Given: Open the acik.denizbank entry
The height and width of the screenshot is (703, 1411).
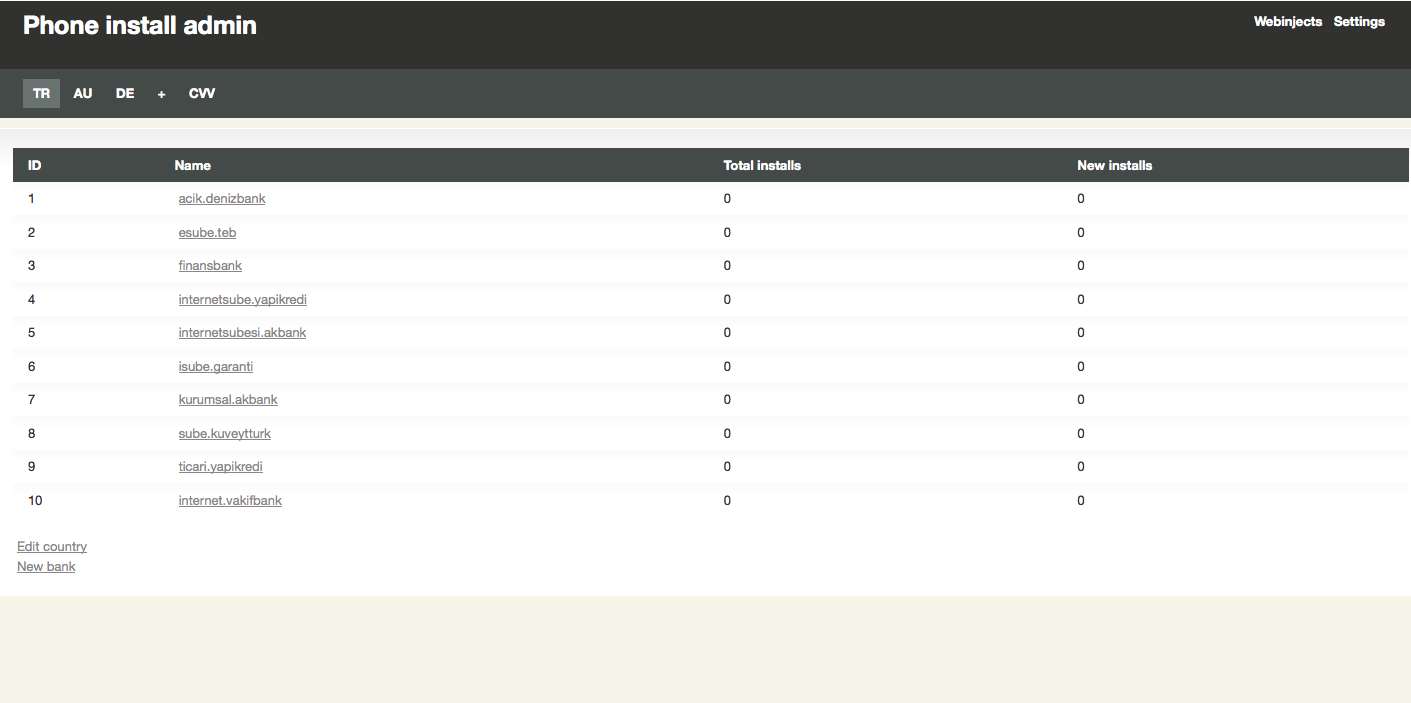Looking at the screenshot, I should pos(222,199).
